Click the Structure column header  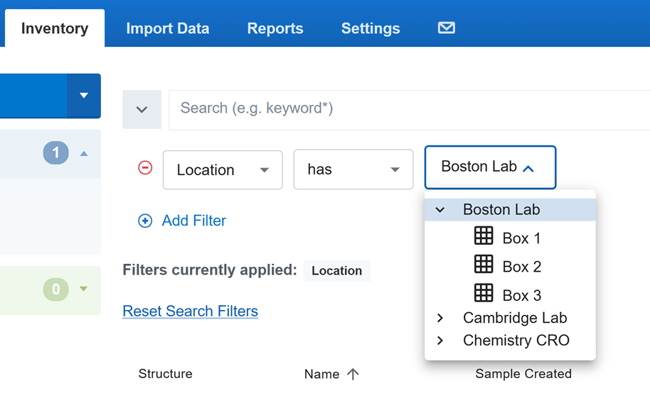(x=165, y=374)
